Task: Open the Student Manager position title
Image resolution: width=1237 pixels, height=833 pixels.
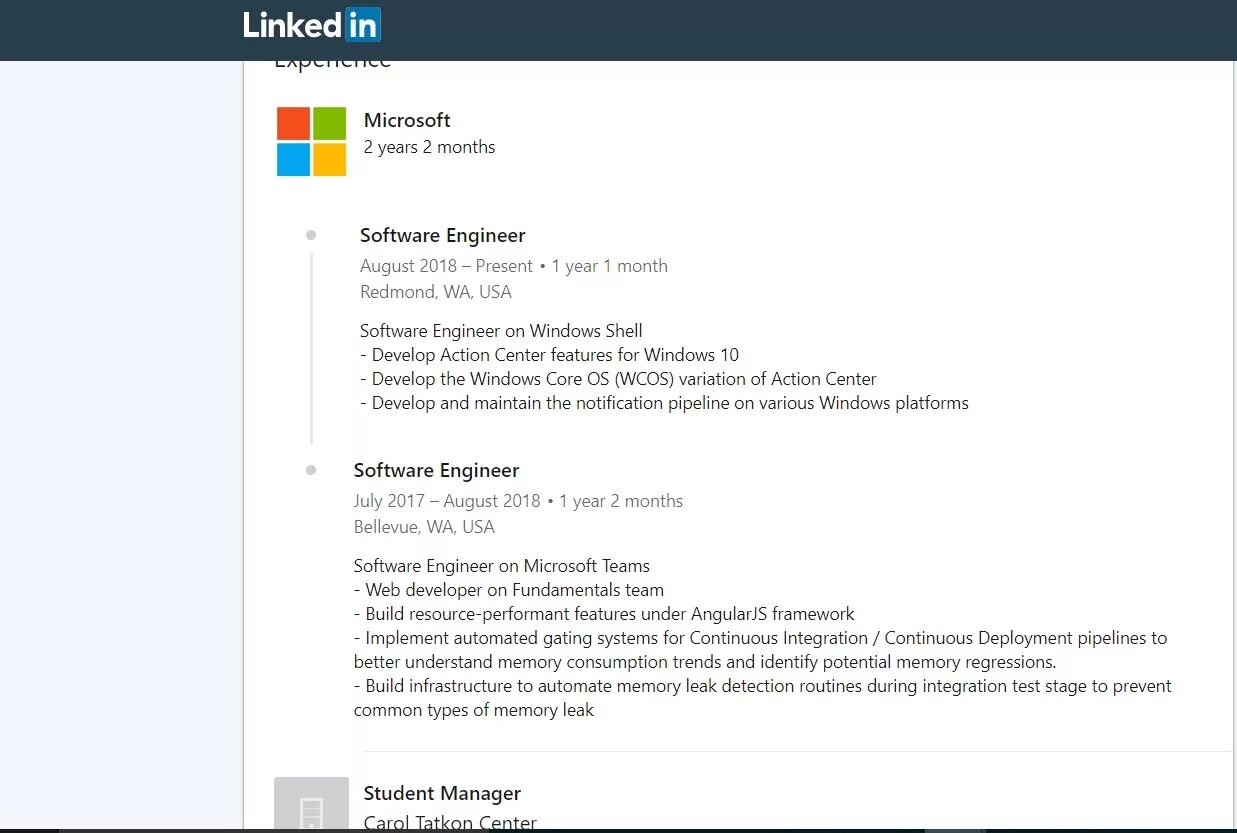Action: coord(442,793)
